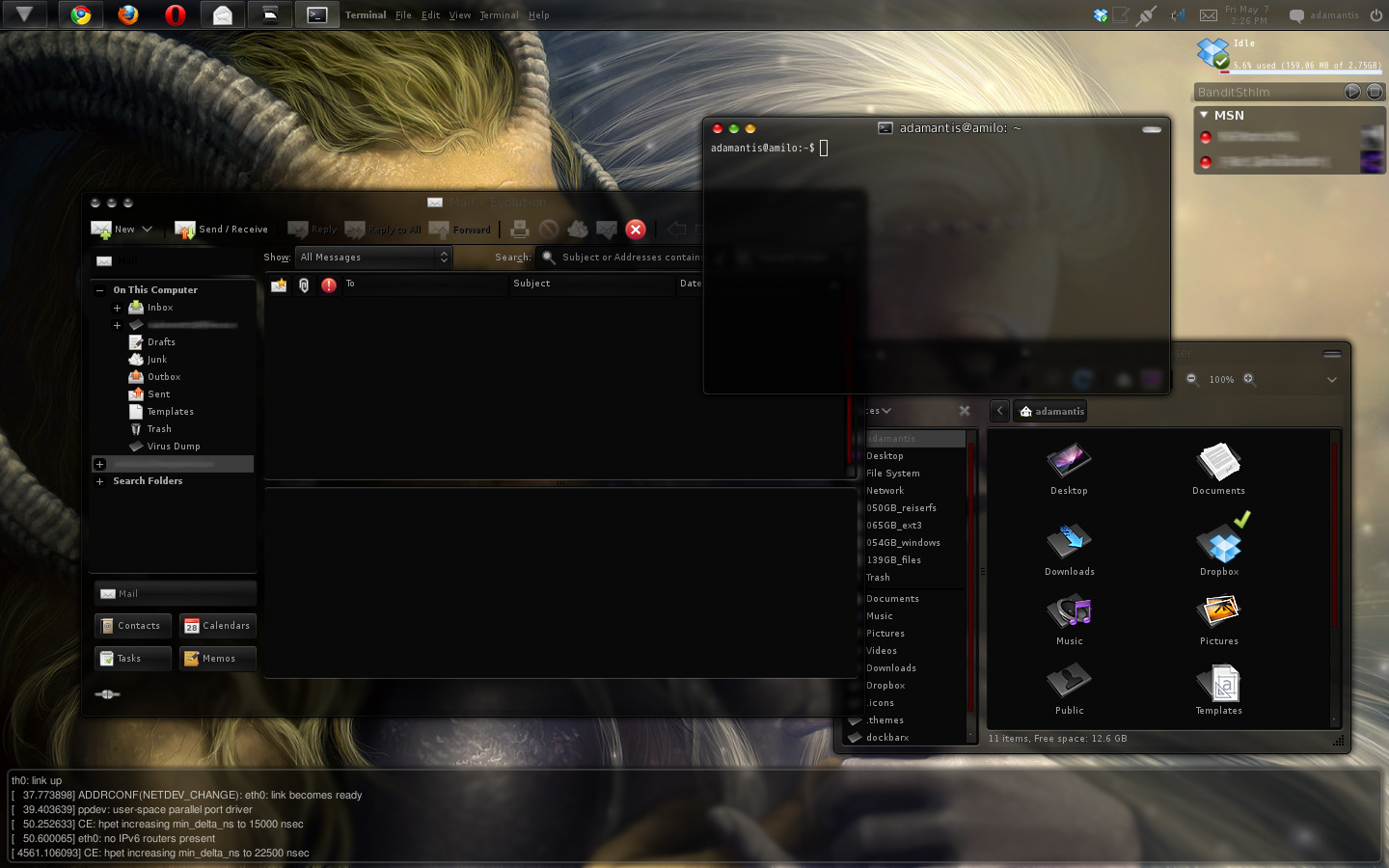Open the view options dropdown in file browser
The height and width of the screenshot is (868, 1389).
point(1332,380)
